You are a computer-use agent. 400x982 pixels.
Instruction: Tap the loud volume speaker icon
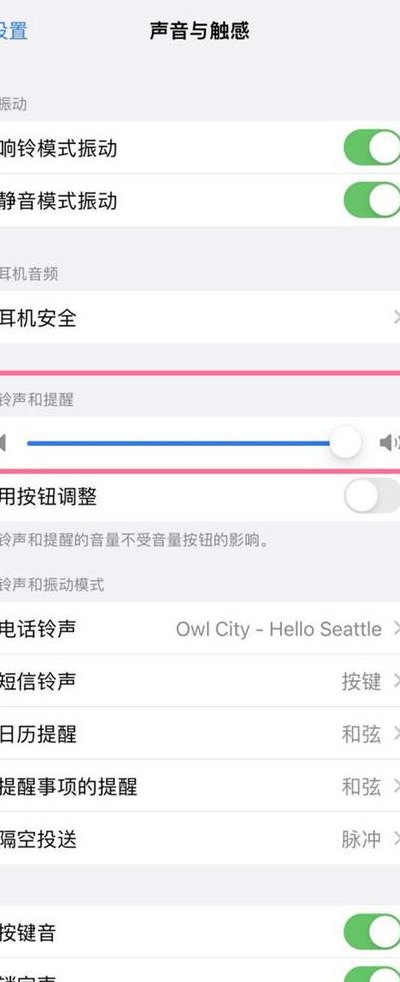click(x=390, y=443)
